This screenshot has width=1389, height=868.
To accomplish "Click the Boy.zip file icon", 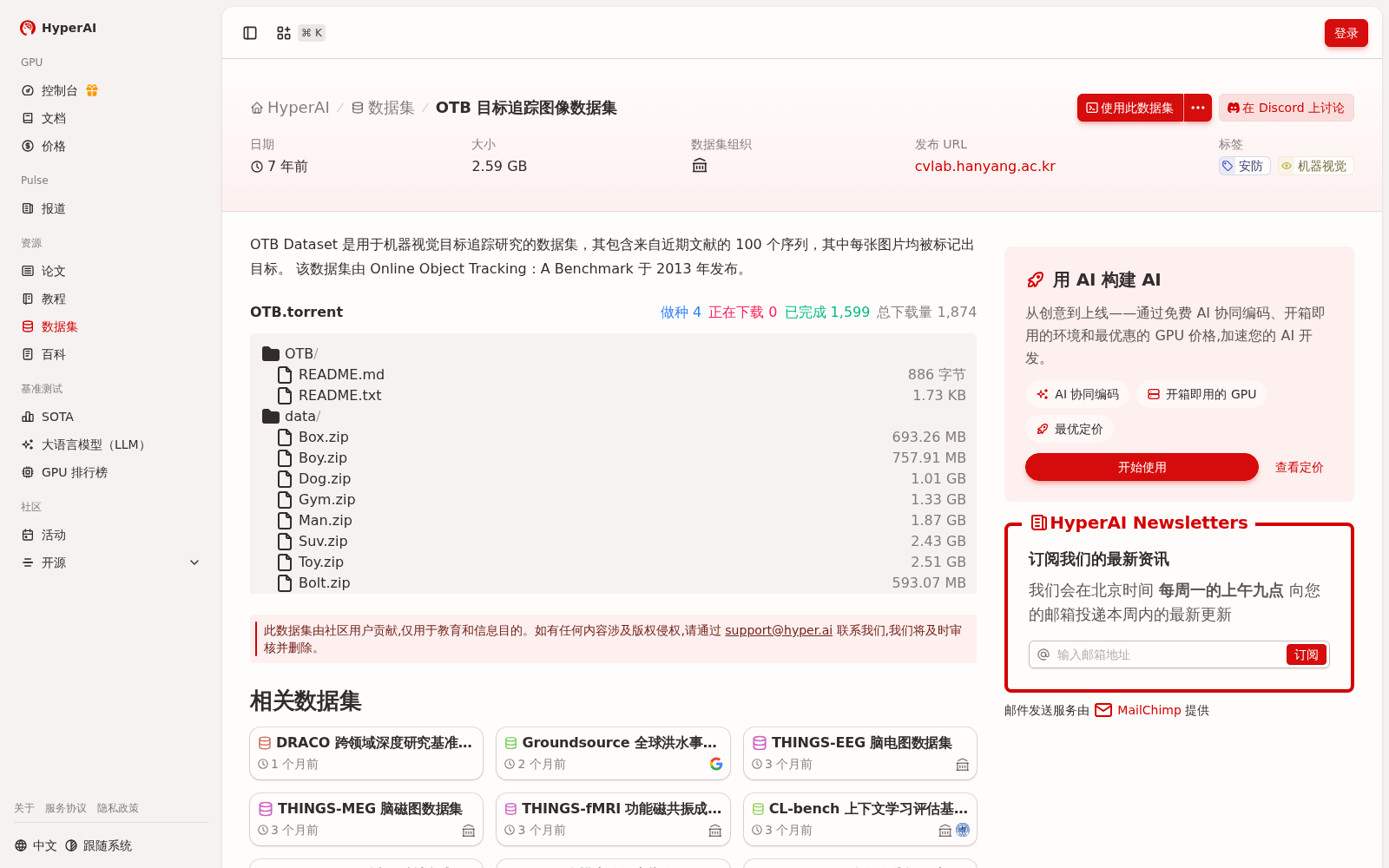I will click(x=285, y=457).
